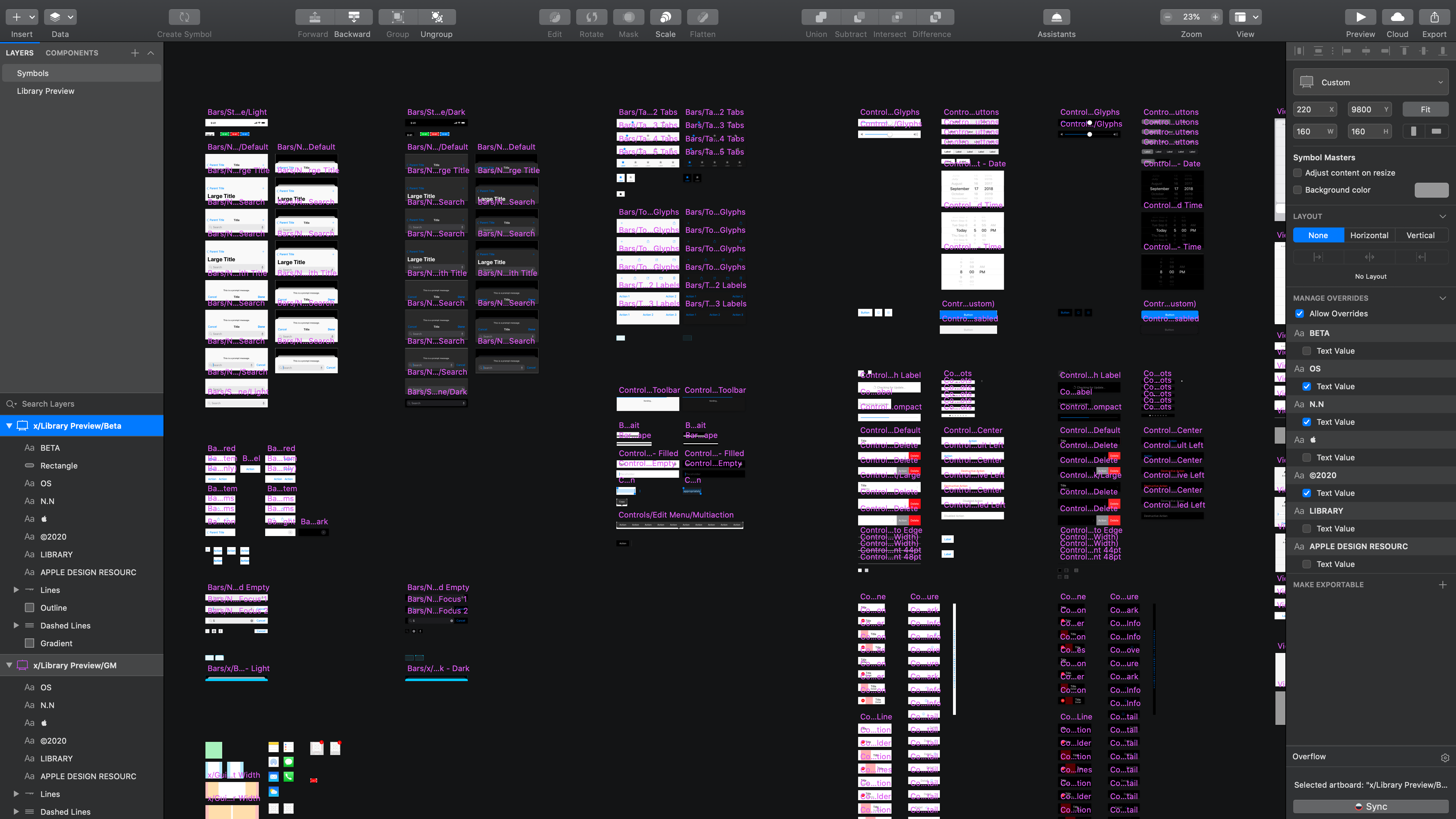This screenshot has height=819, width=1456.
Task: Check Text Value under BETA override
Action: point(1307,351)
